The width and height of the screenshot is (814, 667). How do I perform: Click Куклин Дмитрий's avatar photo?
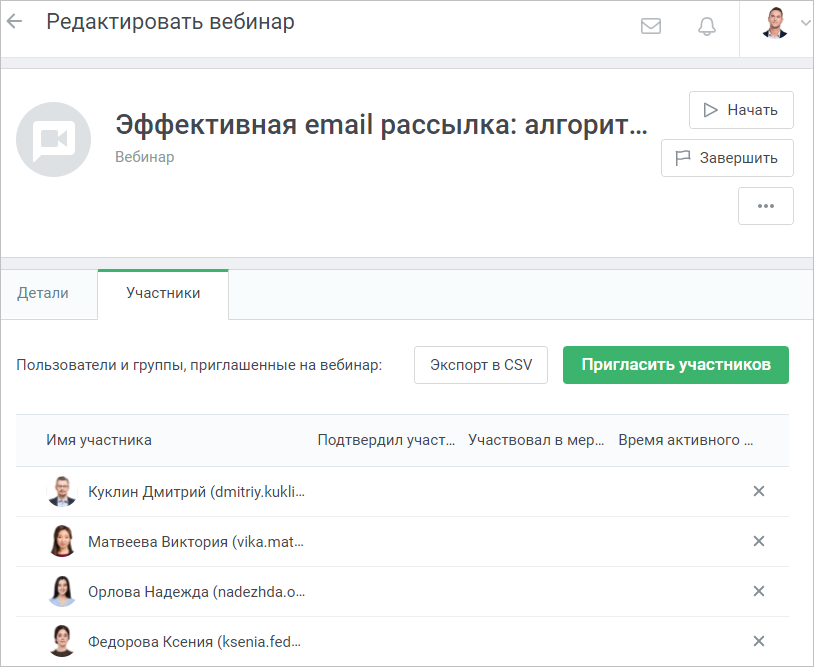pyautogui.click(x=62, y=491)
